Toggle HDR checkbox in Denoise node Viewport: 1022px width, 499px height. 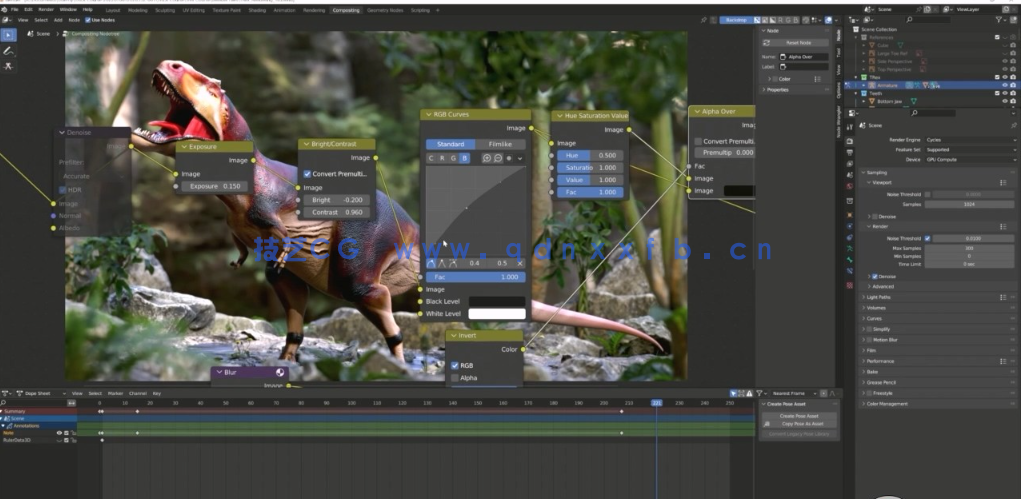coord(63,190)
